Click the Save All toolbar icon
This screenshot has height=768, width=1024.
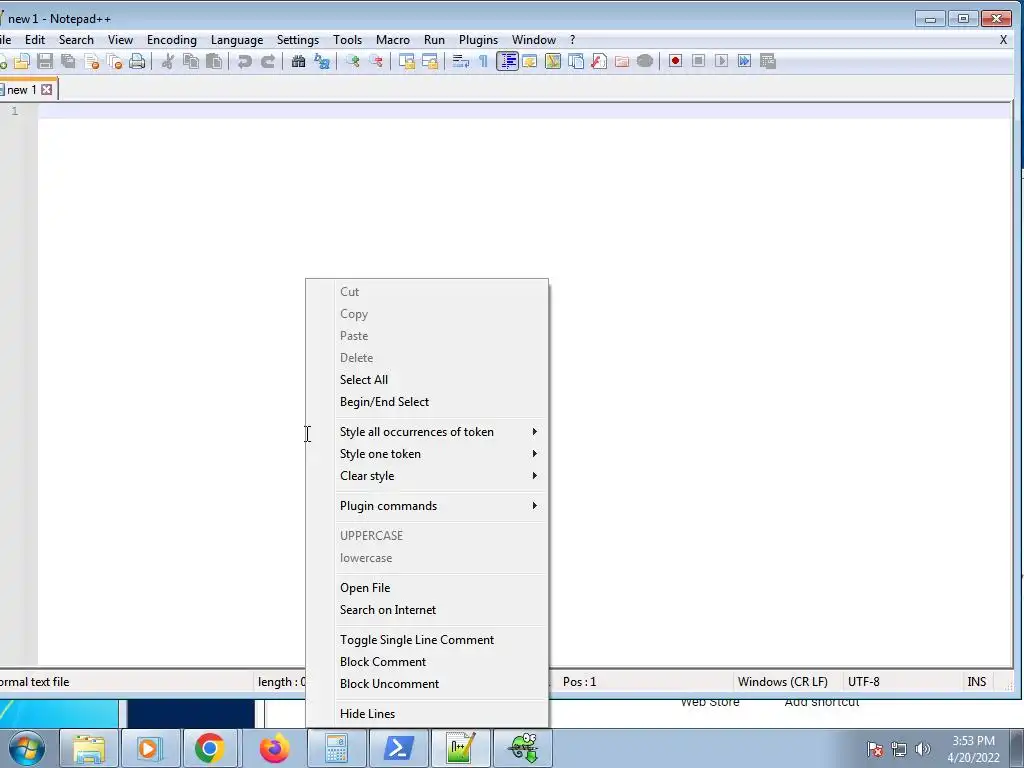coord(68,61)
